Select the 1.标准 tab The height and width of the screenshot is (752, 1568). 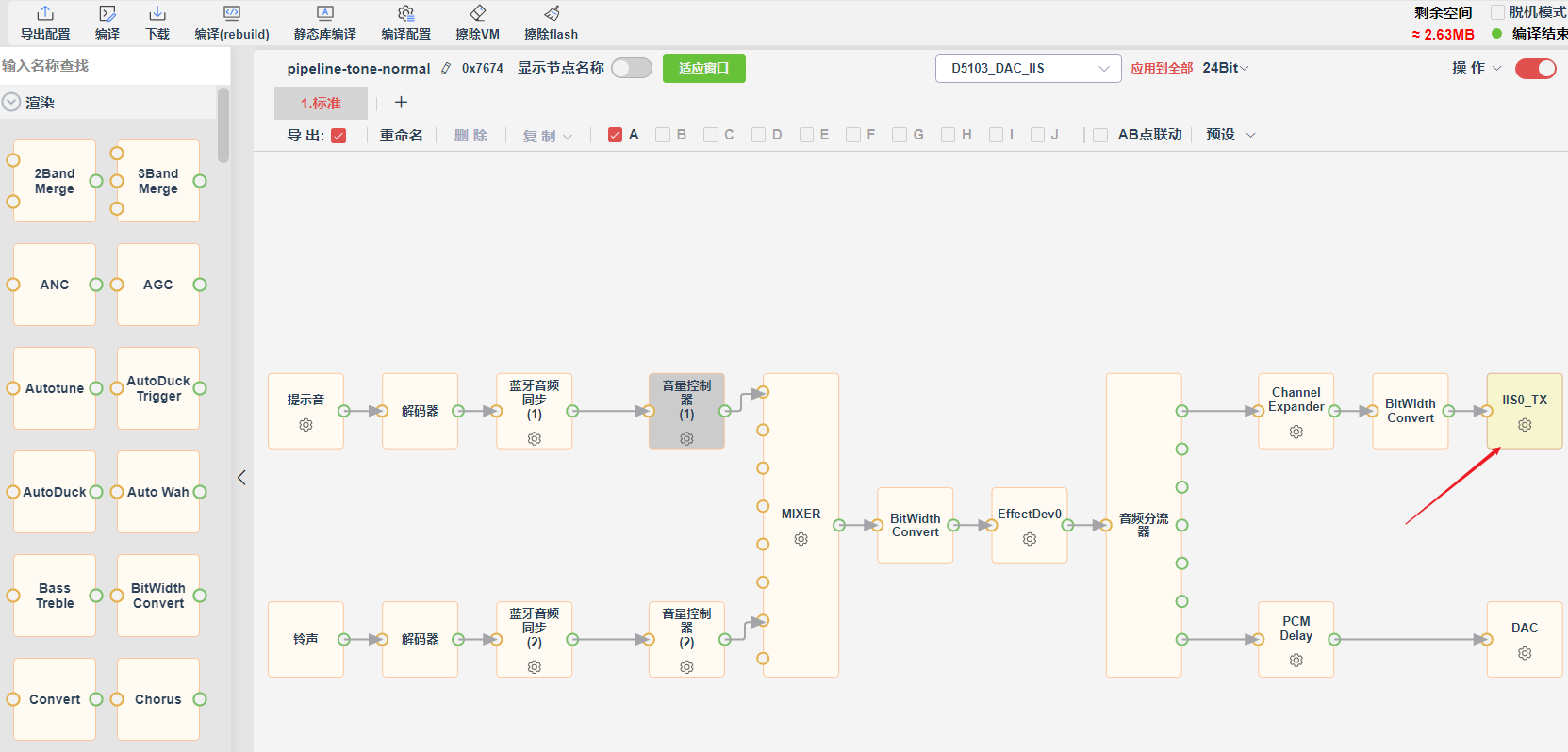click(x=321, y=103)
